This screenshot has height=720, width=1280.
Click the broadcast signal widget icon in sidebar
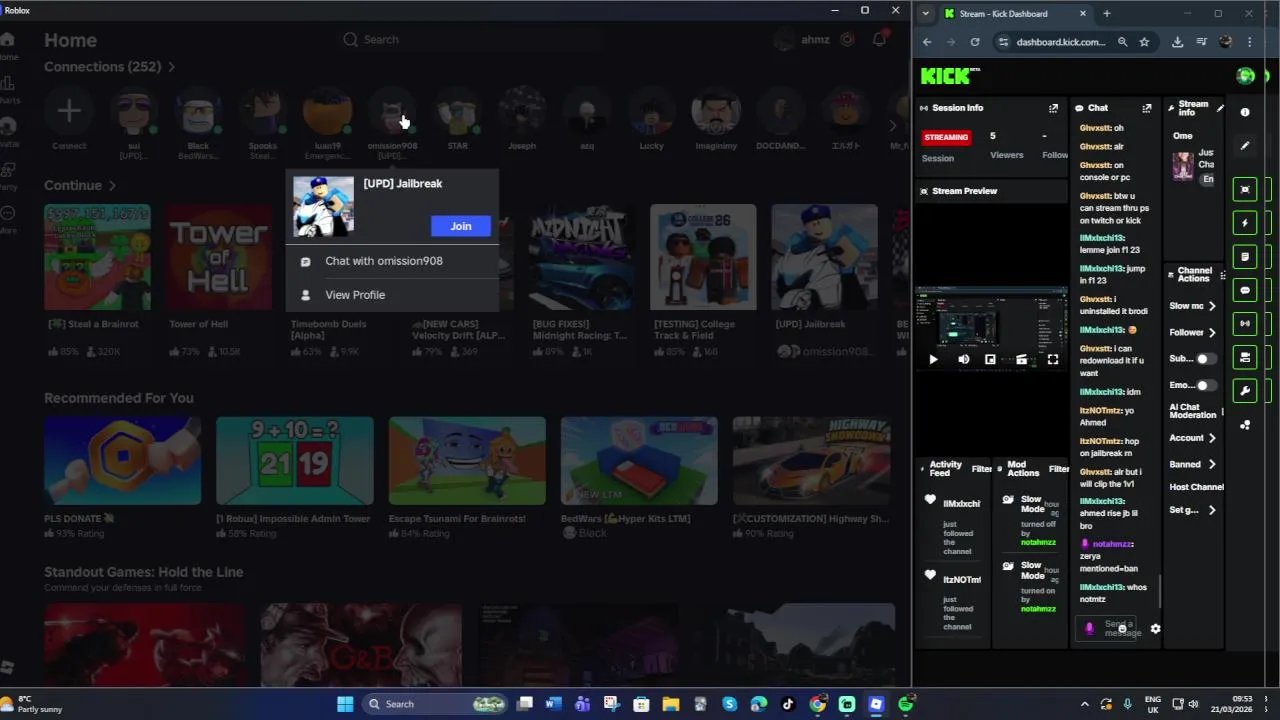coord(1245,323)
